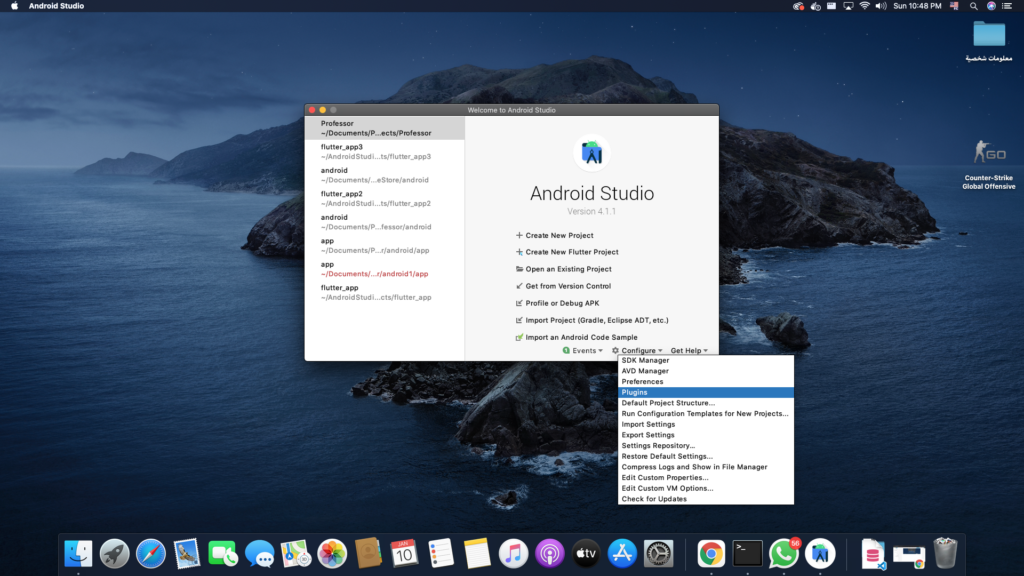Select Counter-Strike Global Offensive desktop icon
The height and width of the screenshot is (576, 1024).
coord(989,165)
